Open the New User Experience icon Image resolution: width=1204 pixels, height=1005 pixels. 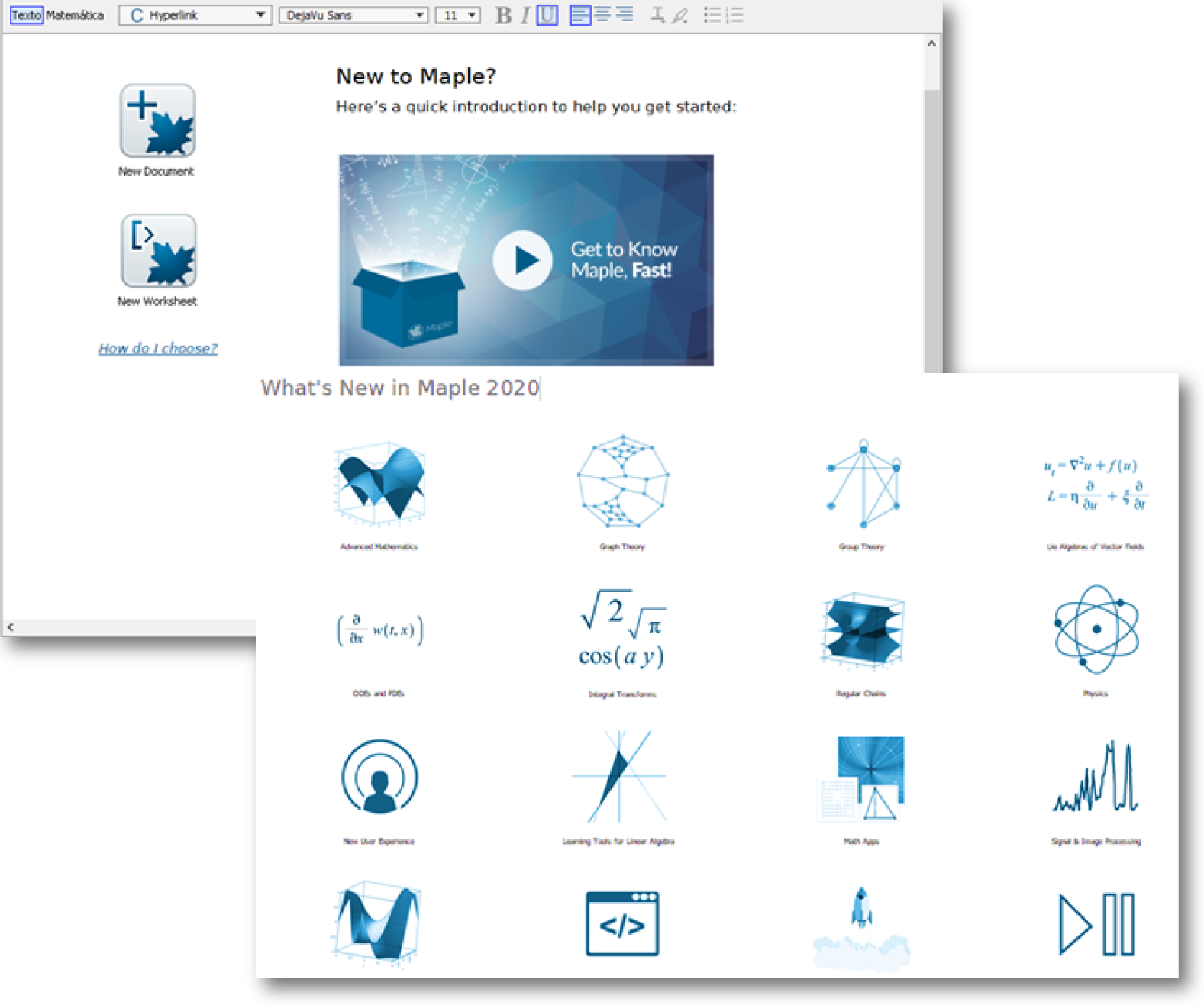[379, 777]
